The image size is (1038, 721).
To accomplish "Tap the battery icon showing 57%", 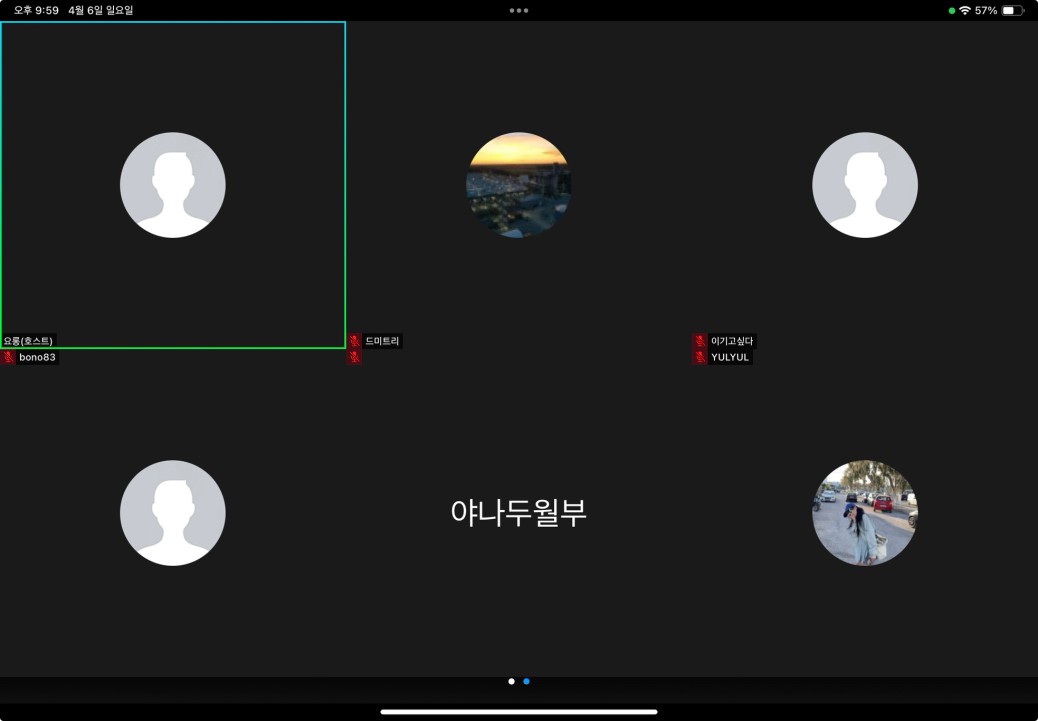I will [1012, 10].
